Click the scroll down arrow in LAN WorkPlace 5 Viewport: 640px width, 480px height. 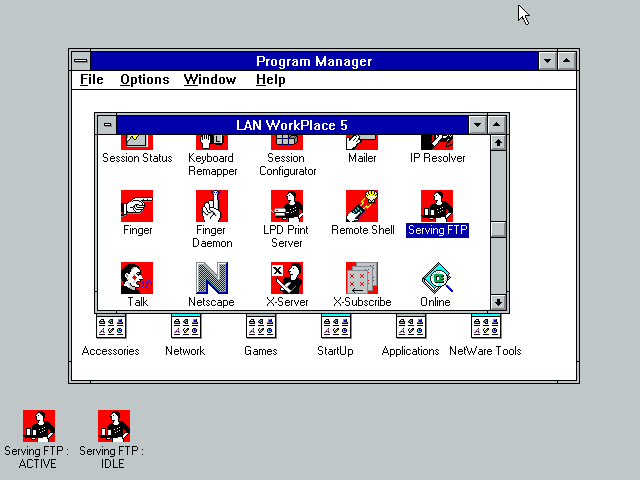click(x=498, y=302)
